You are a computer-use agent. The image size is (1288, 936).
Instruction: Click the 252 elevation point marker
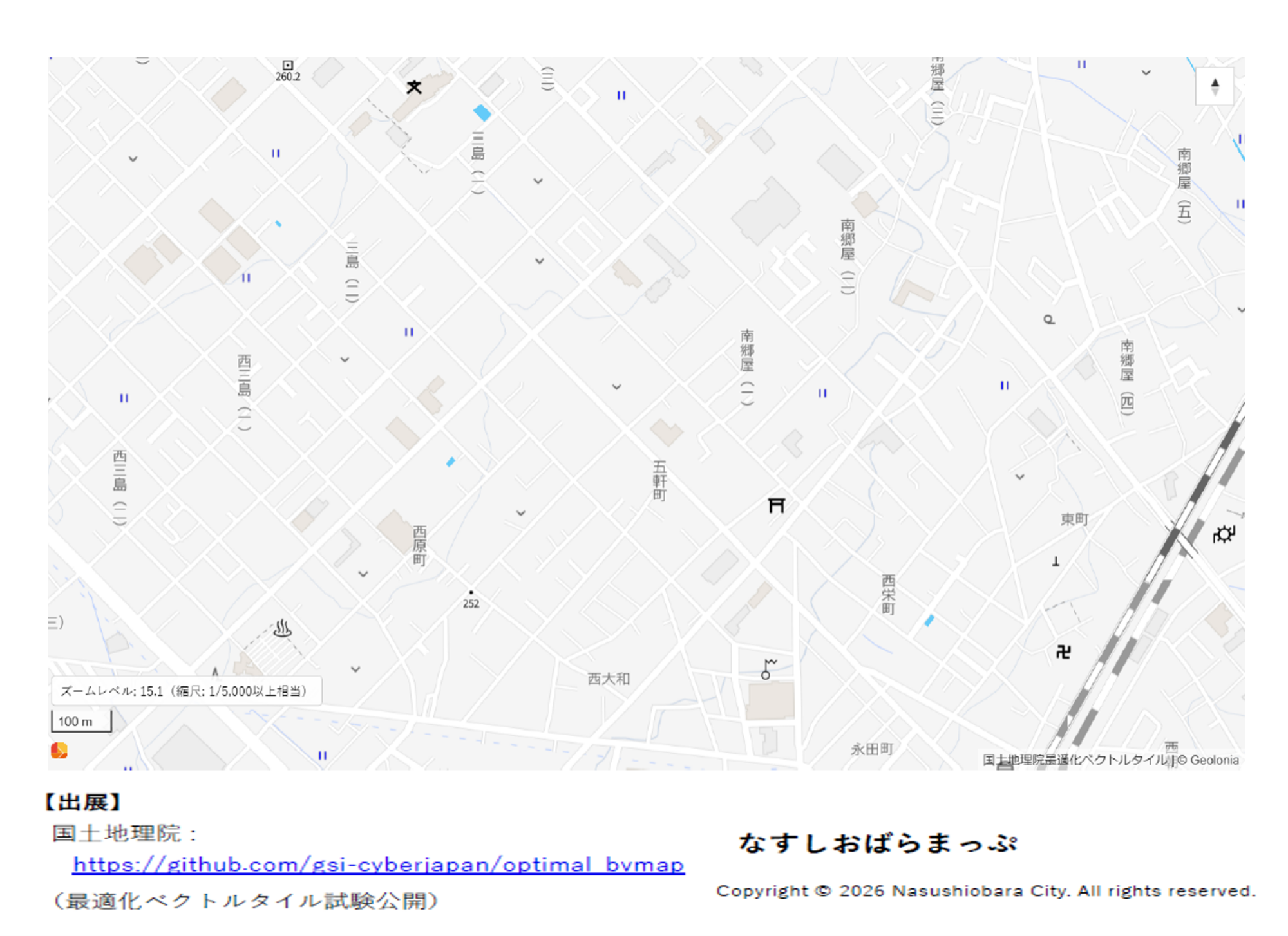[471, 592]
